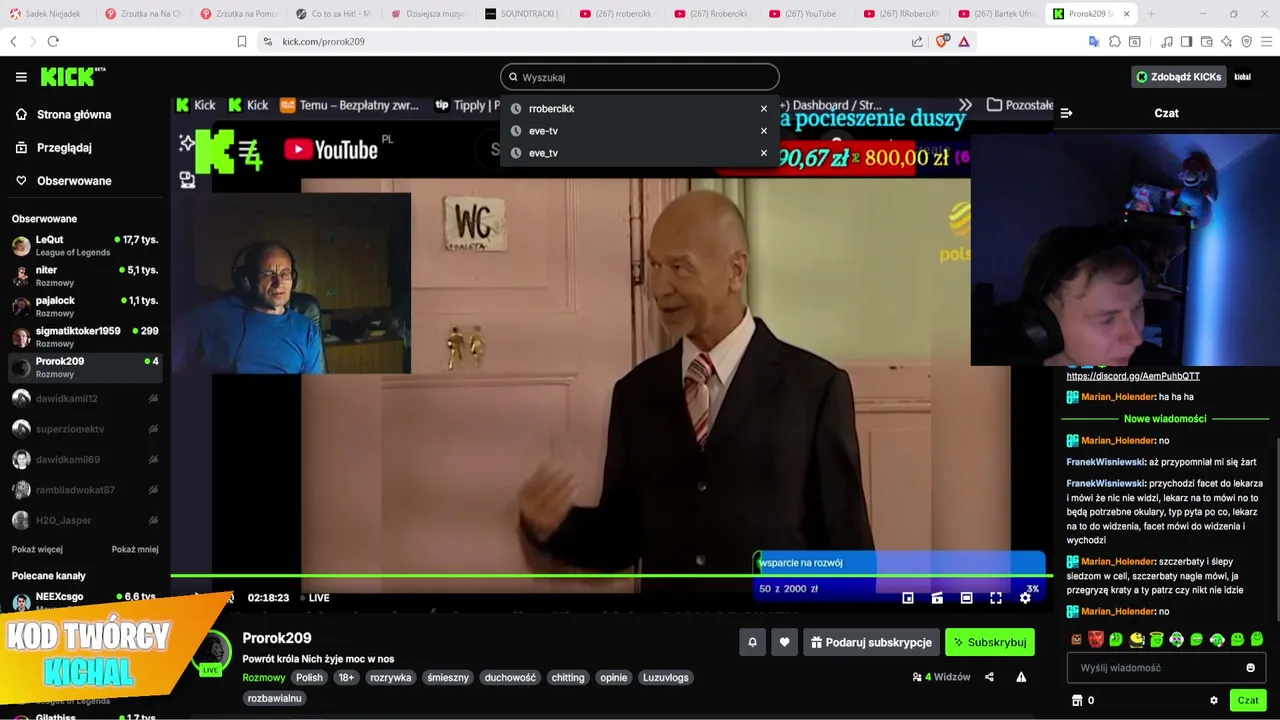Viewport: 1280px width, 720px height.
Task: Open the discord.gg link in chat
Action: pos(1133,376)
